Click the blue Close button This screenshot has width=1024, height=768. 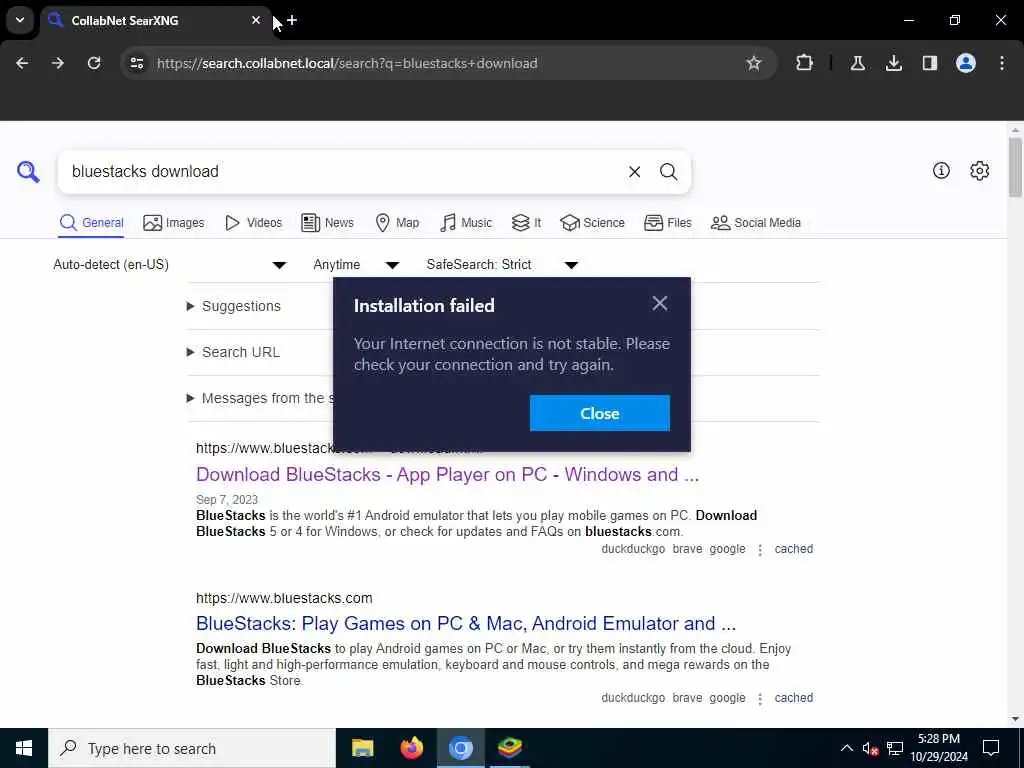click(x=600, y=413)
